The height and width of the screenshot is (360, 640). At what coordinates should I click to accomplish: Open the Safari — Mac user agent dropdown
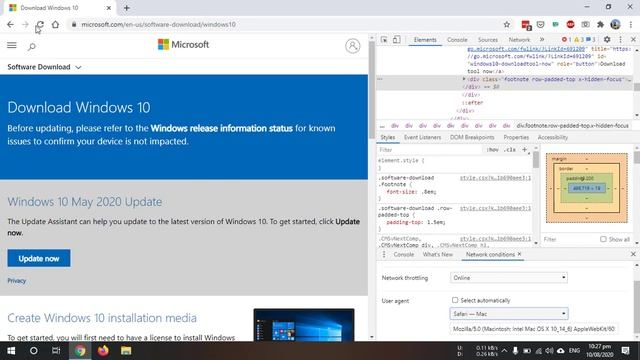[x=509, y=313]
